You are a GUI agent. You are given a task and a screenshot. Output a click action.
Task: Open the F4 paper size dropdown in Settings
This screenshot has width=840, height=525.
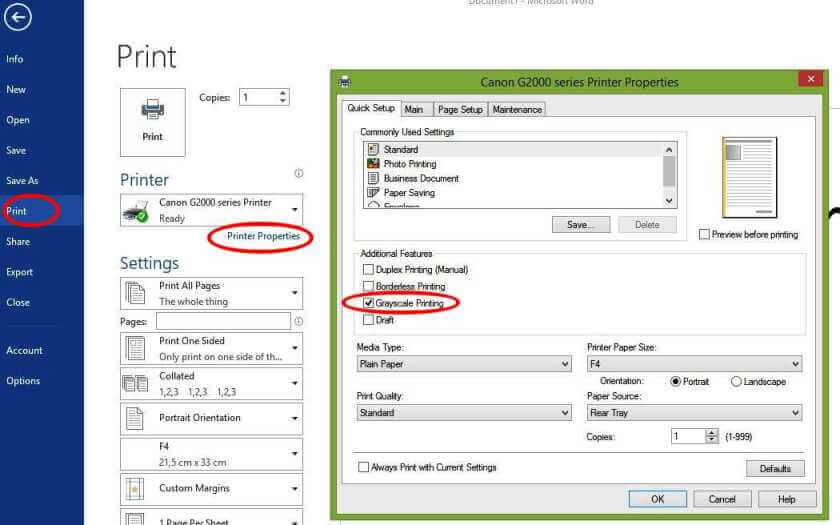(x=295, y=454)
